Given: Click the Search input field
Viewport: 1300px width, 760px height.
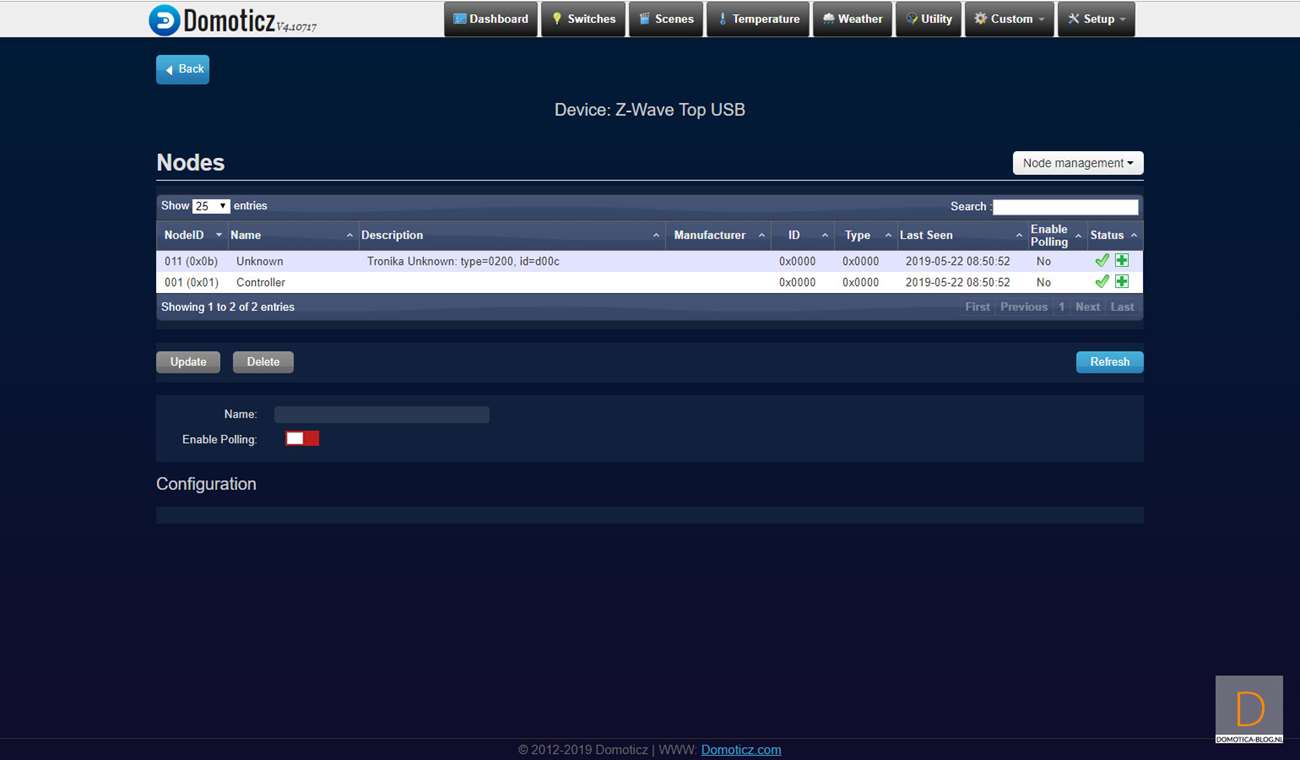Looking at the screenshot, I should (1065, 207).
